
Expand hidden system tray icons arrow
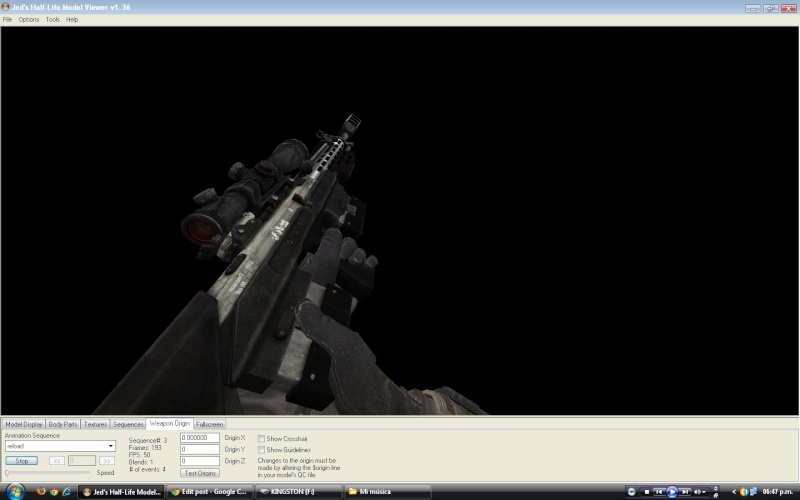pyautogui.click(x=734, y=492)
